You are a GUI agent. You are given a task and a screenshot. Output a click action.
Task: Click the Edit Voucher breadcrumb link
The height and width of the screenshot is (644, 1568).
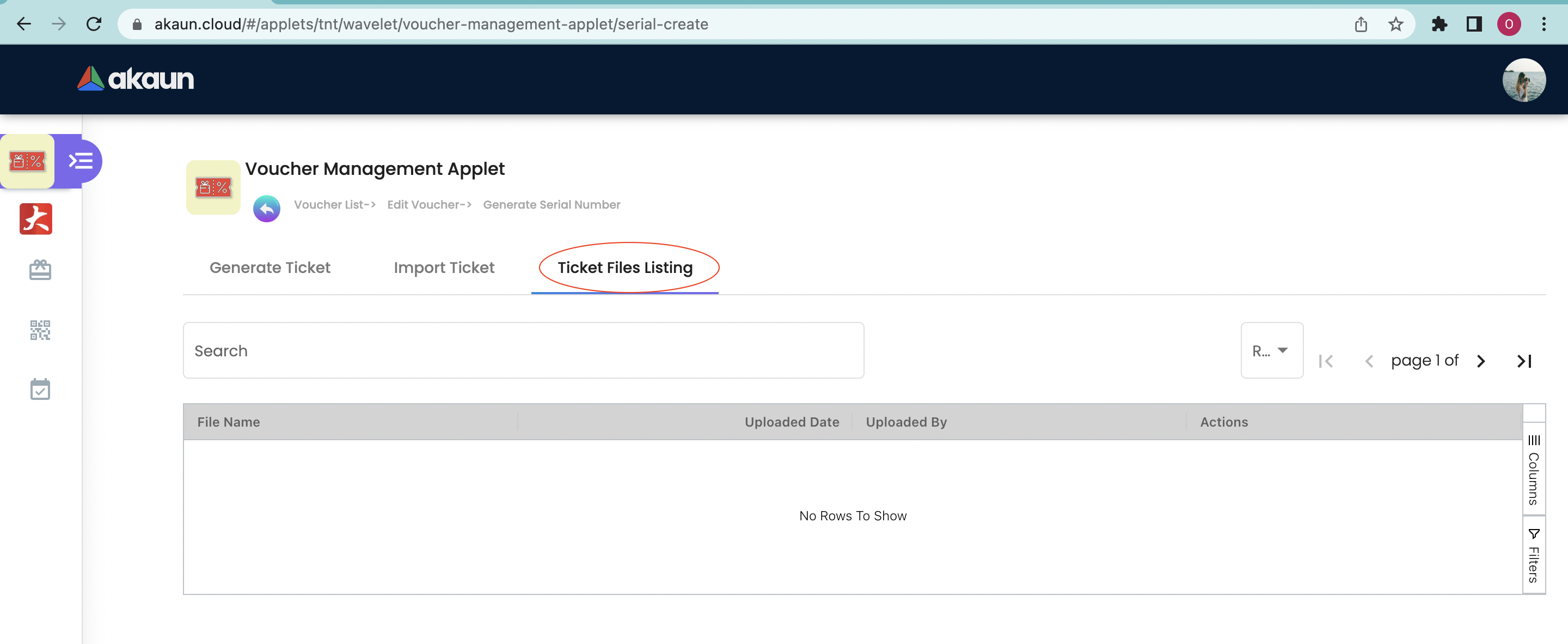point(428,205)
